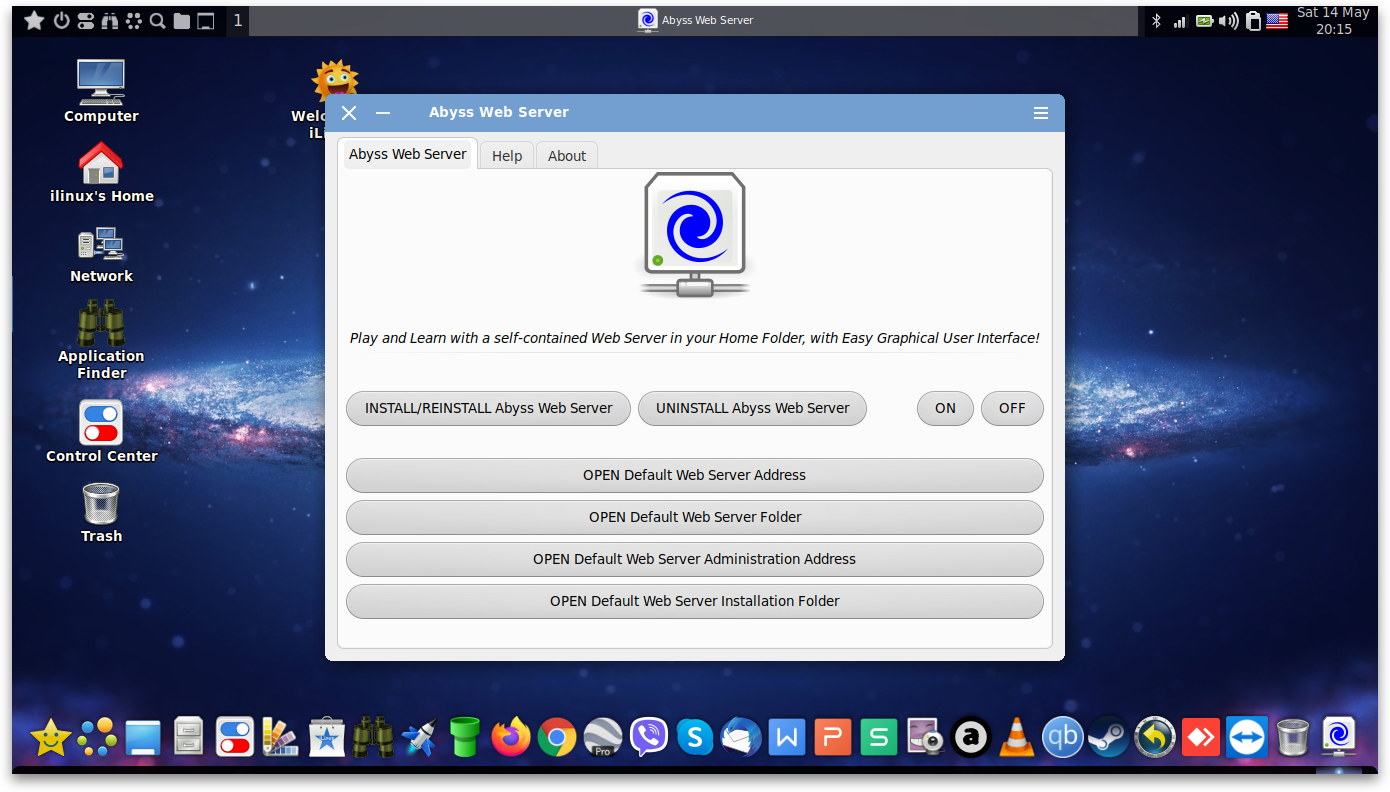Open Default Web Server Installation Folder

click(695, 601)
